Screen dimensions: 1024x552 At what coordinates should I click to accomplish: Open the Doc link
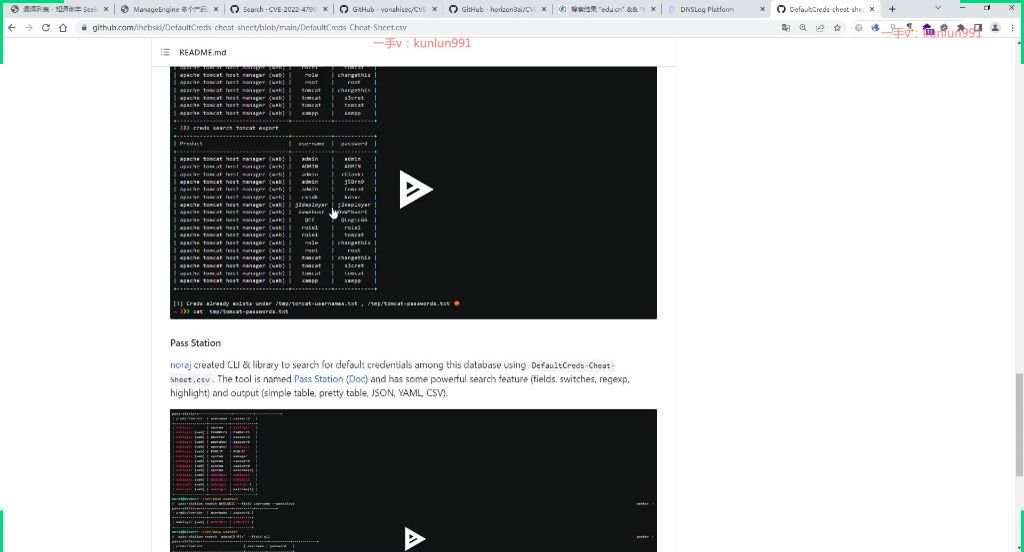[x=357, y=379]
